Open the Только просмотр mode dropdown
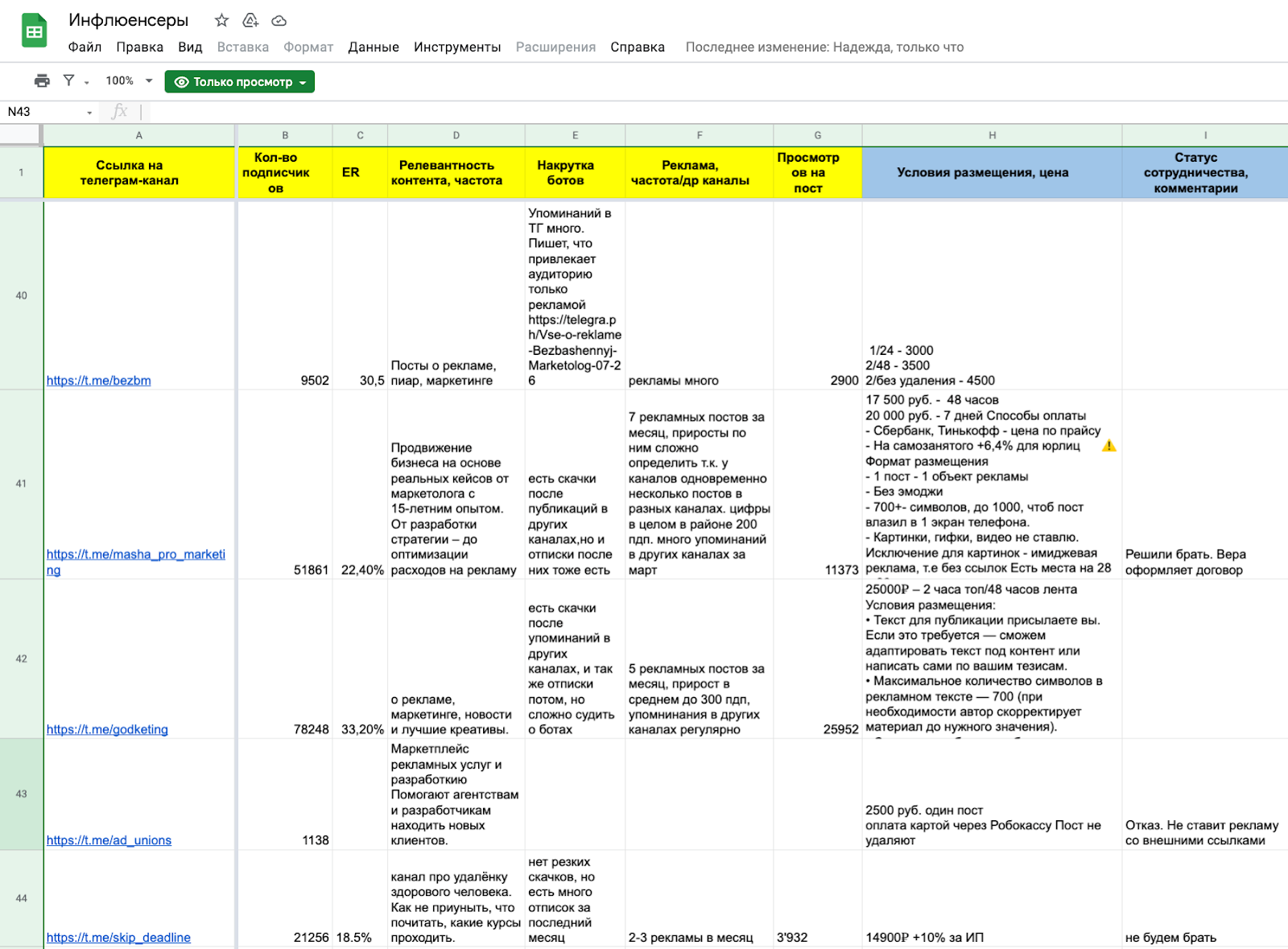1288x949 pixels. (239, 81)
